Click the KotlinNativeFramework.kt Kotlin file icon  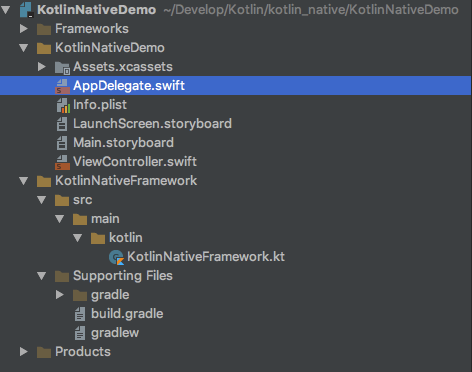point(117,257)
